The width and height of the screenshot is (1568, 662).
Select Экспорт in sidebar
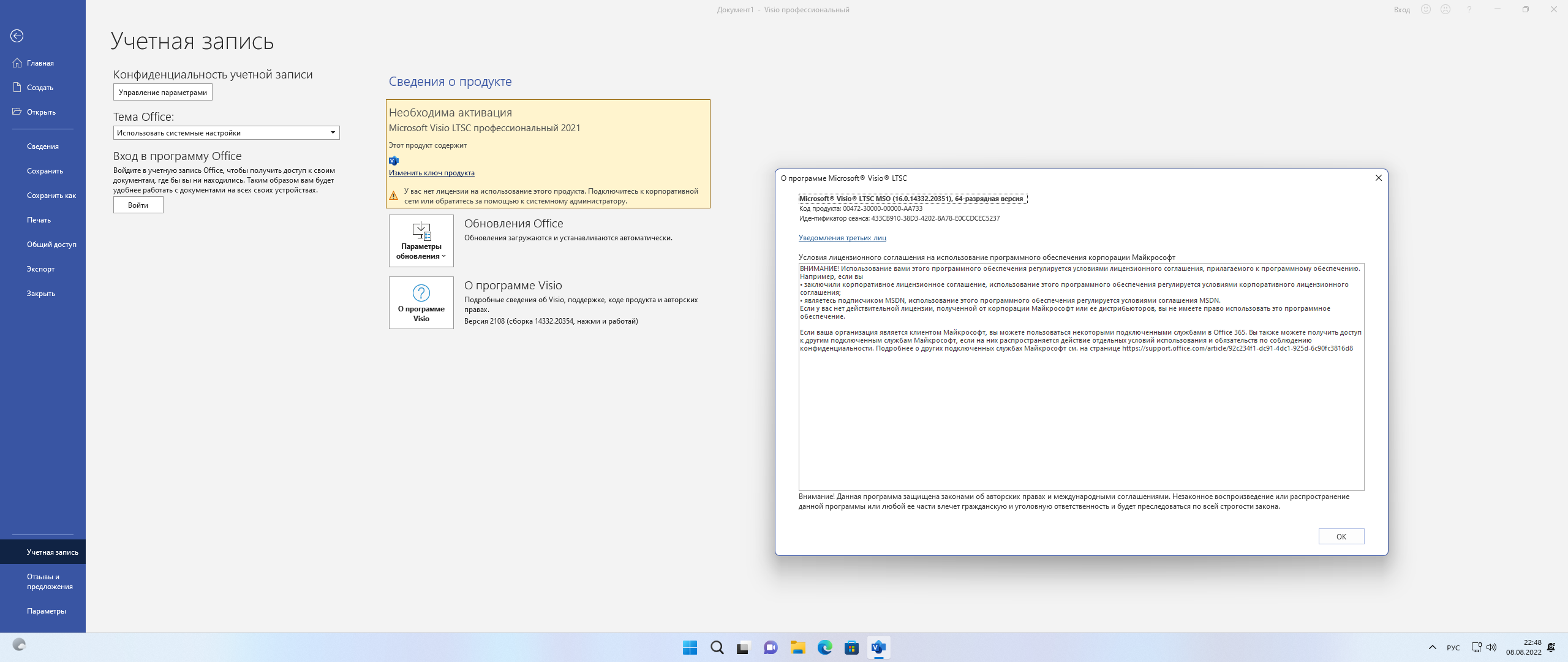click(x=43, y=269)
